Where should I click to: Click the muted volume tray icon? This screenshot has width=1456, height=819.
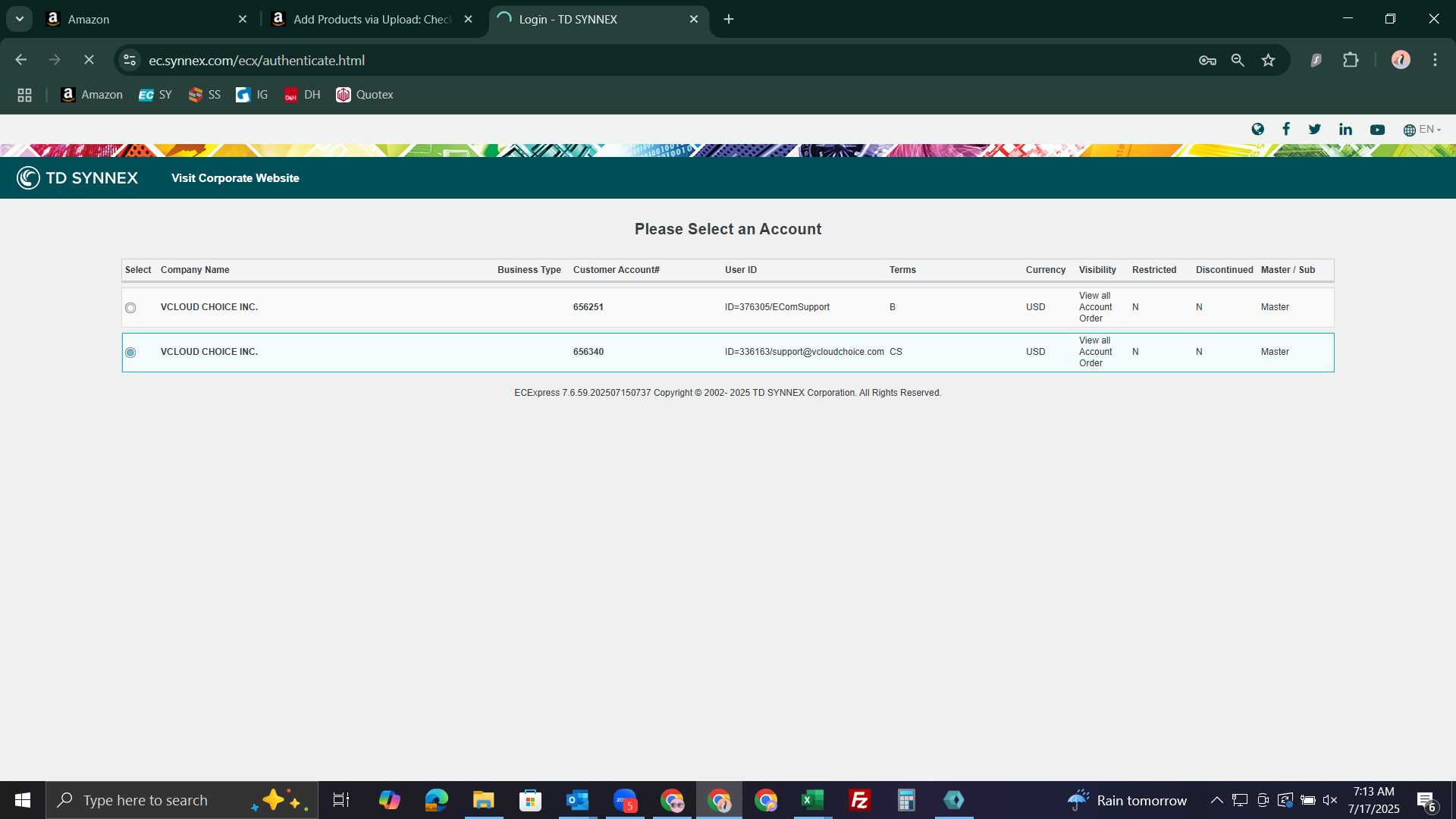1329,800
